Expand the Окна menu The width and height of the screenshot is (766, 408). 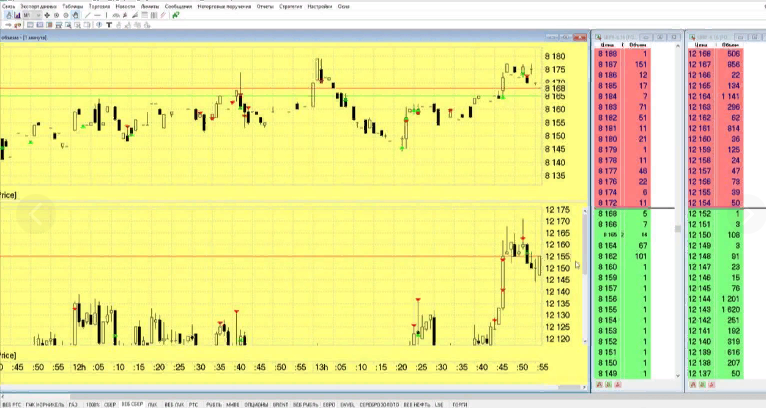tap(343, 5)
